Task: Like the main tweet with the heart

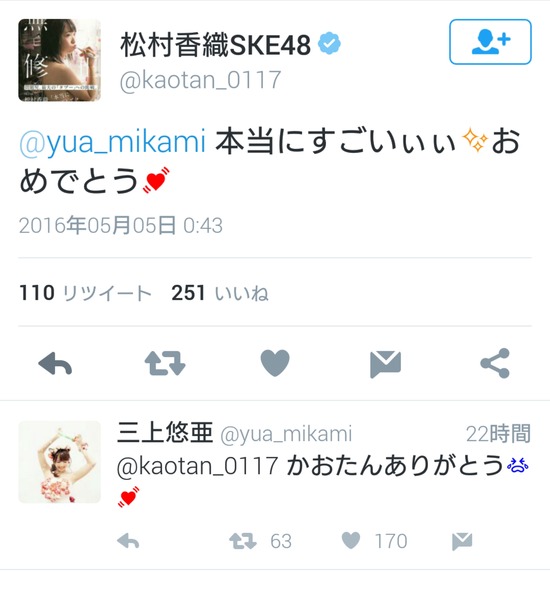Action: [275, 363]
